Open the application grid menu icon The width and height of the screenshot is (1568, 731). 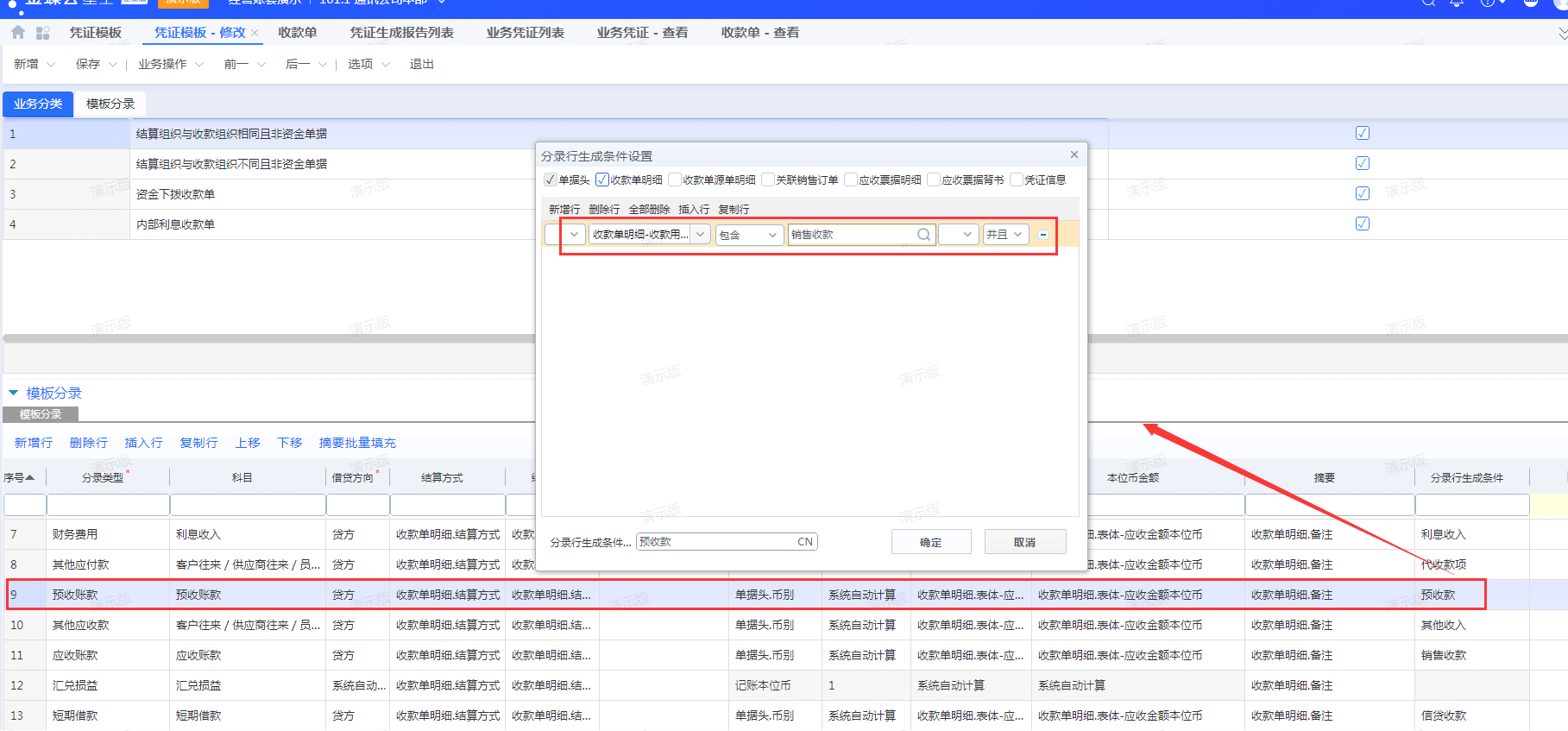click(43, 33)
